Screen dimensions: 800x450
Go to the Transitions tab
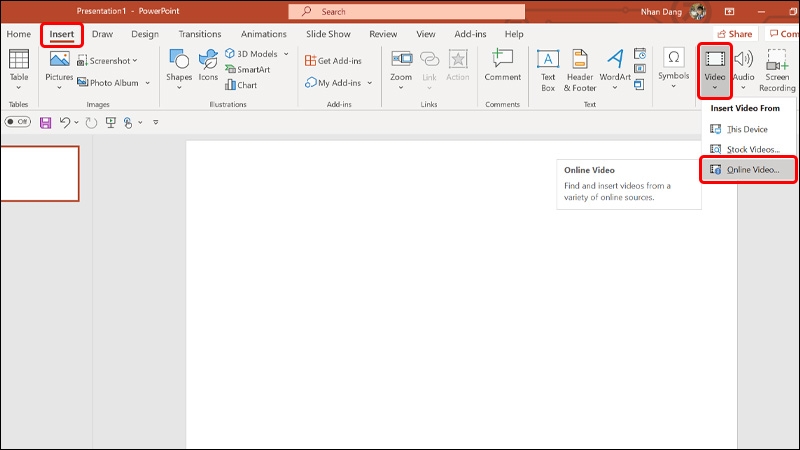200,34
